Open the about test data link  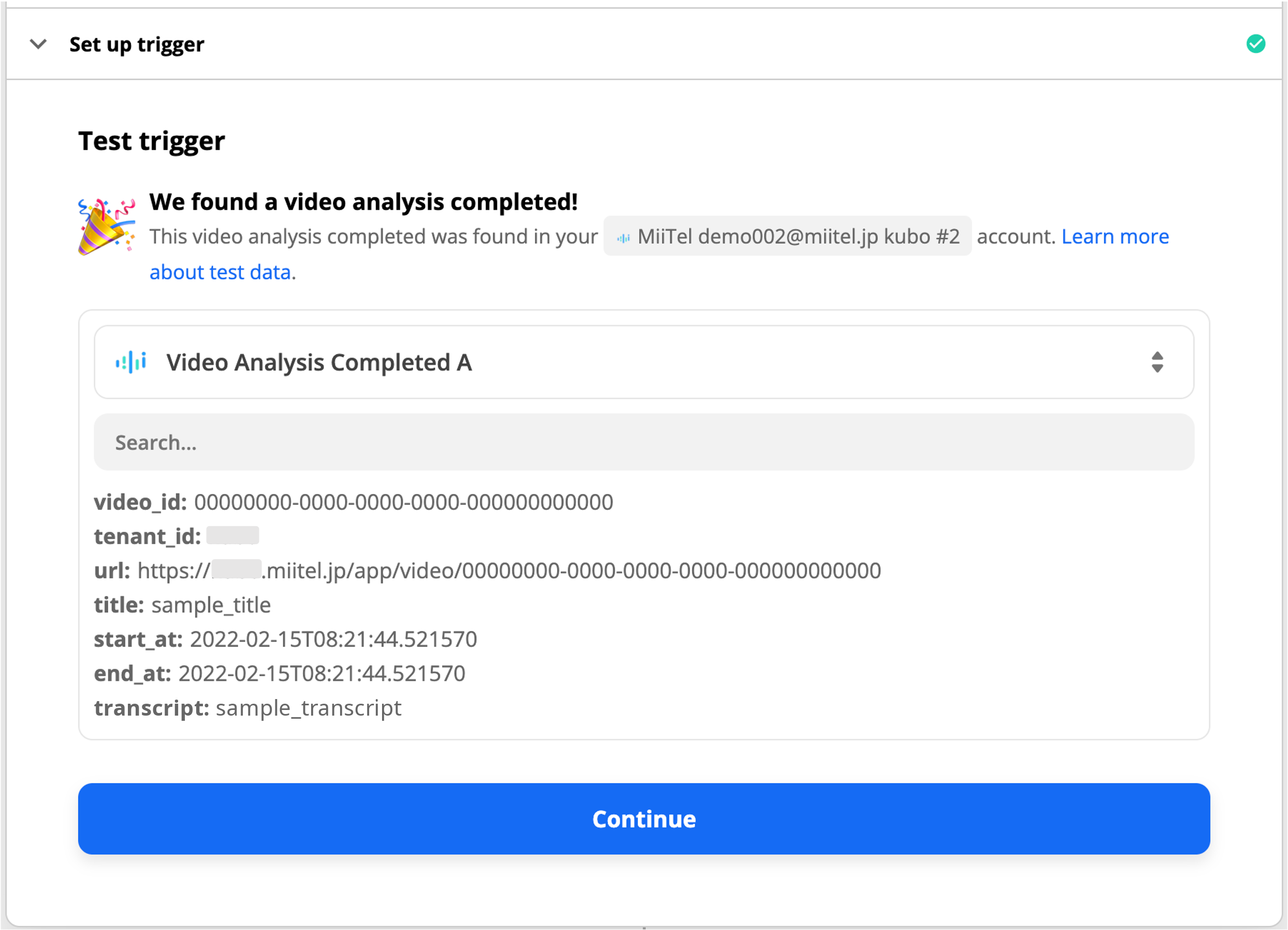[221, 272]
